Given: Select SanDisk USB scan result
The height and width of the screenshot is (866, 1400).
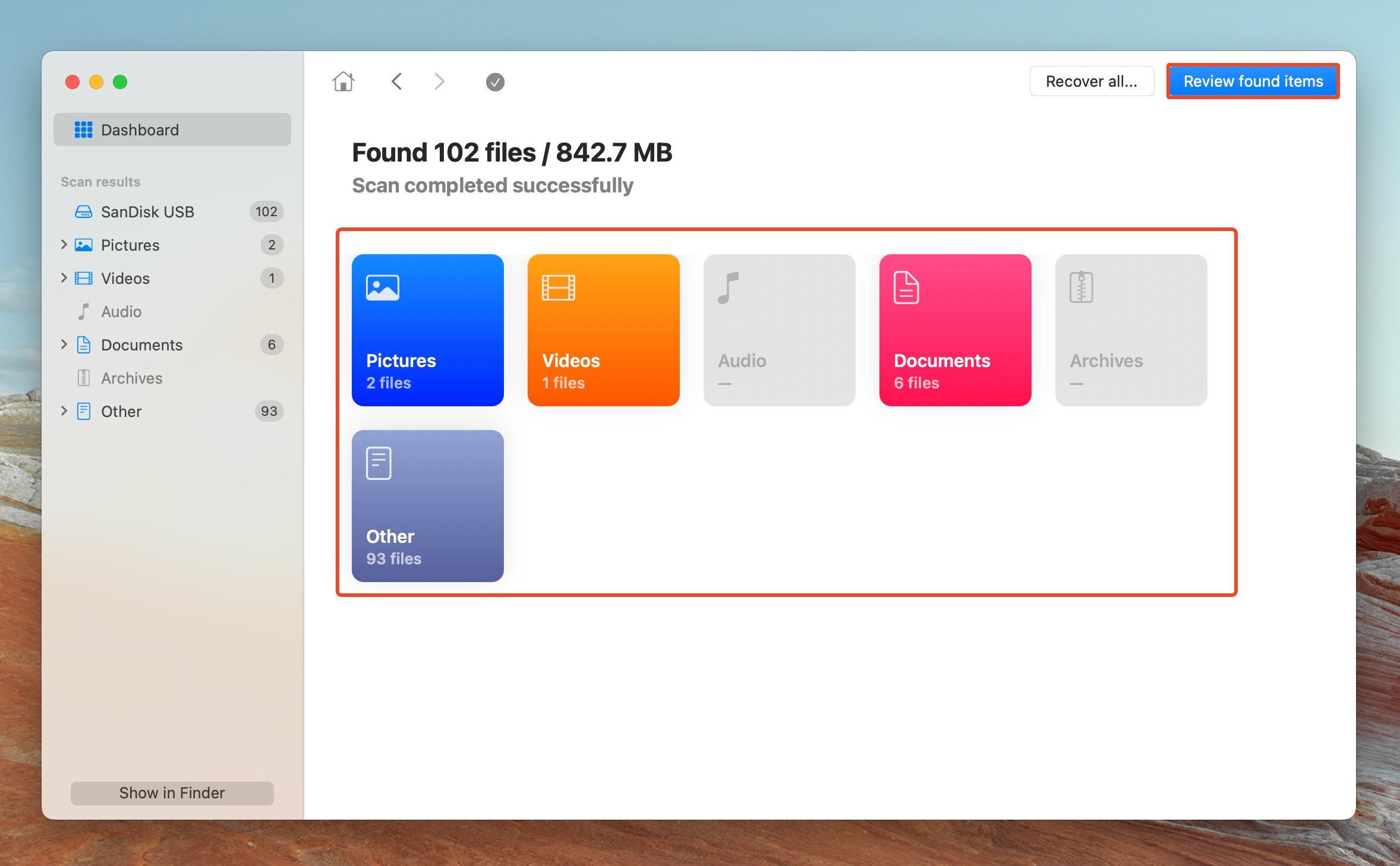Looking at the screenshot, I should tap(172, 212).
